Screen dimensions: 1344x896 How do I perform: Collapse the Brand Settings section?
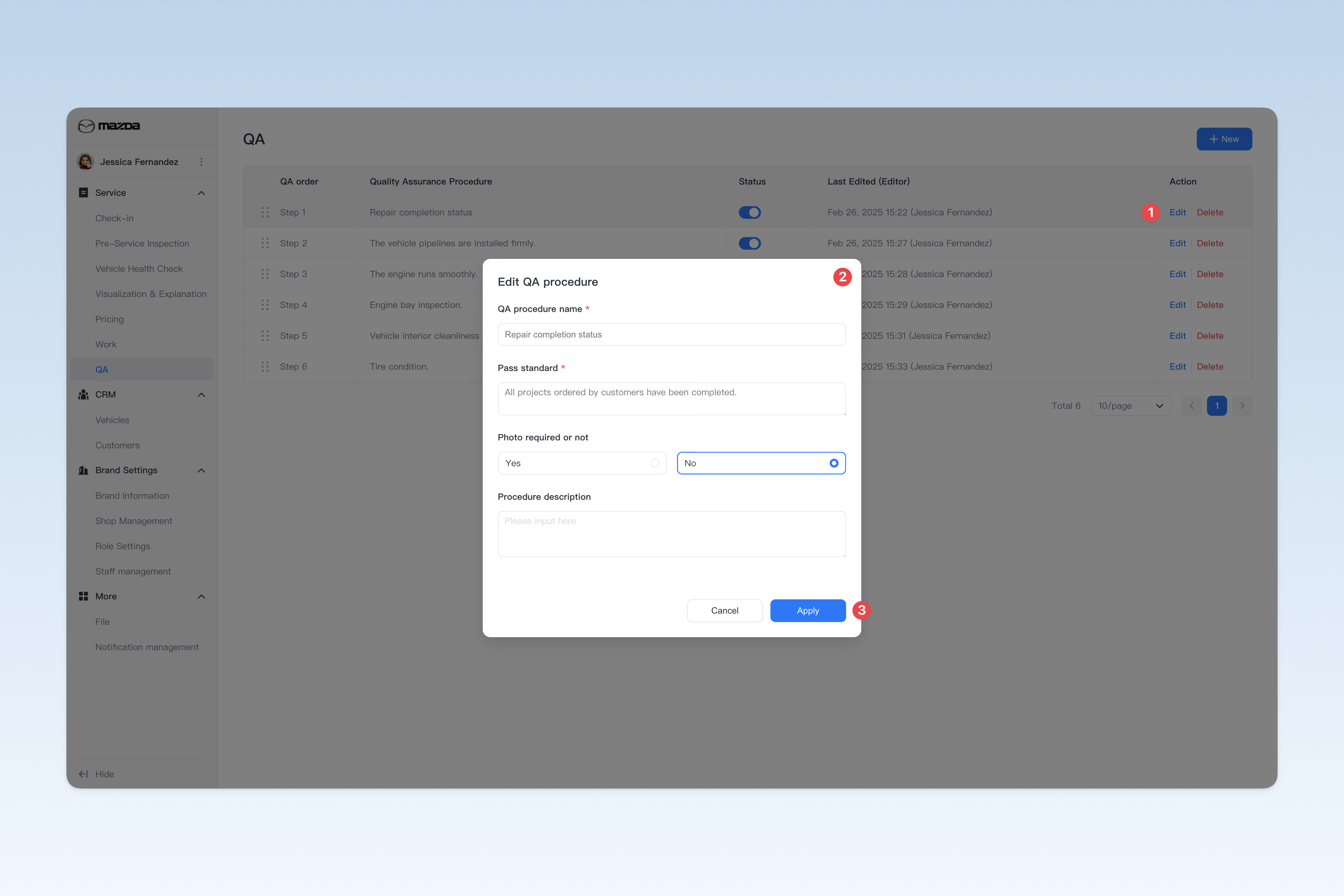pyautogui.click(x=201, y=471)
